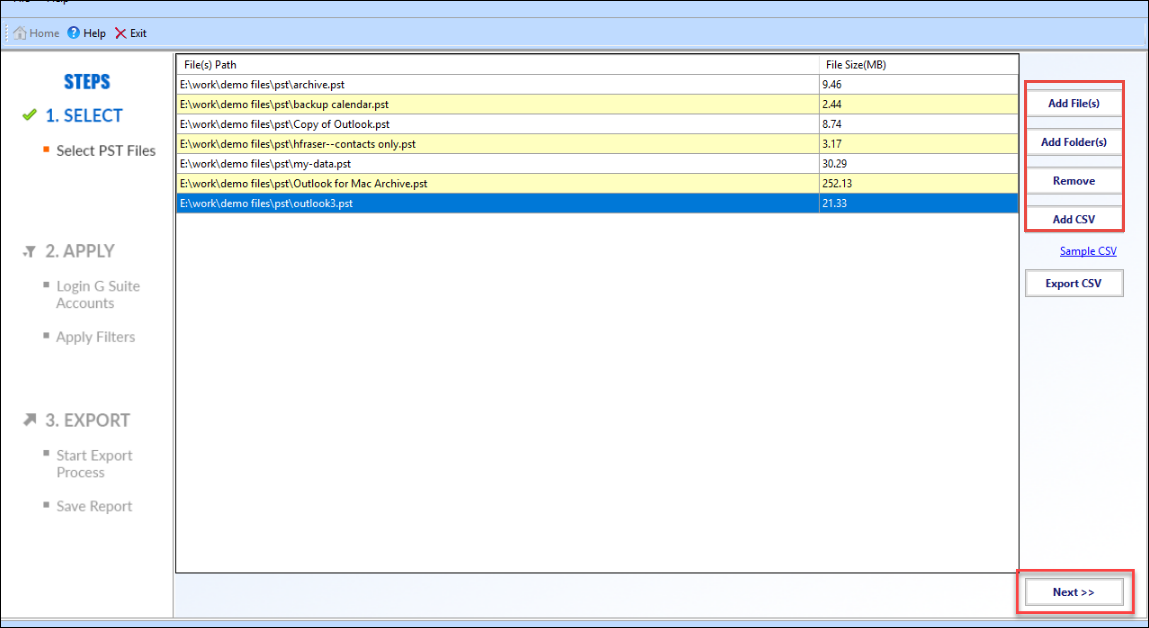Select the Apply Filters step
This screenshot has height=628, width=1149.
click(95, 337)
